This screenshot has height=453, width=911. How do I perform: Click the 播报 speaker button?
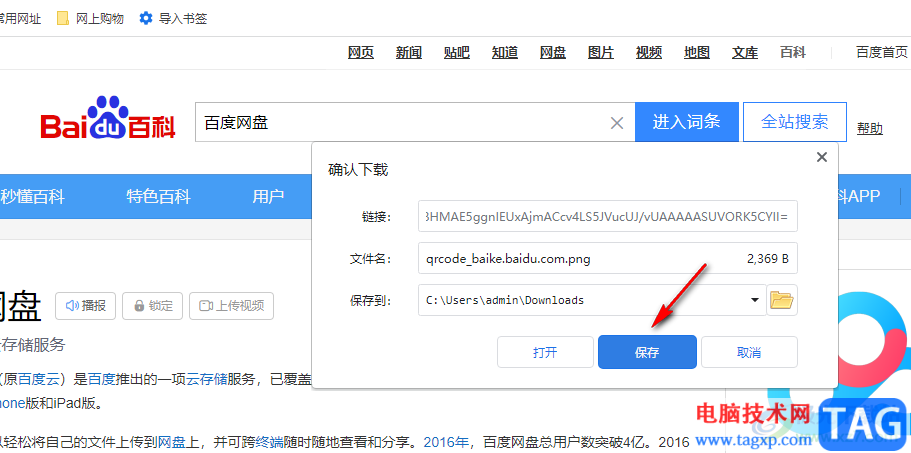[x=85, y=305]
